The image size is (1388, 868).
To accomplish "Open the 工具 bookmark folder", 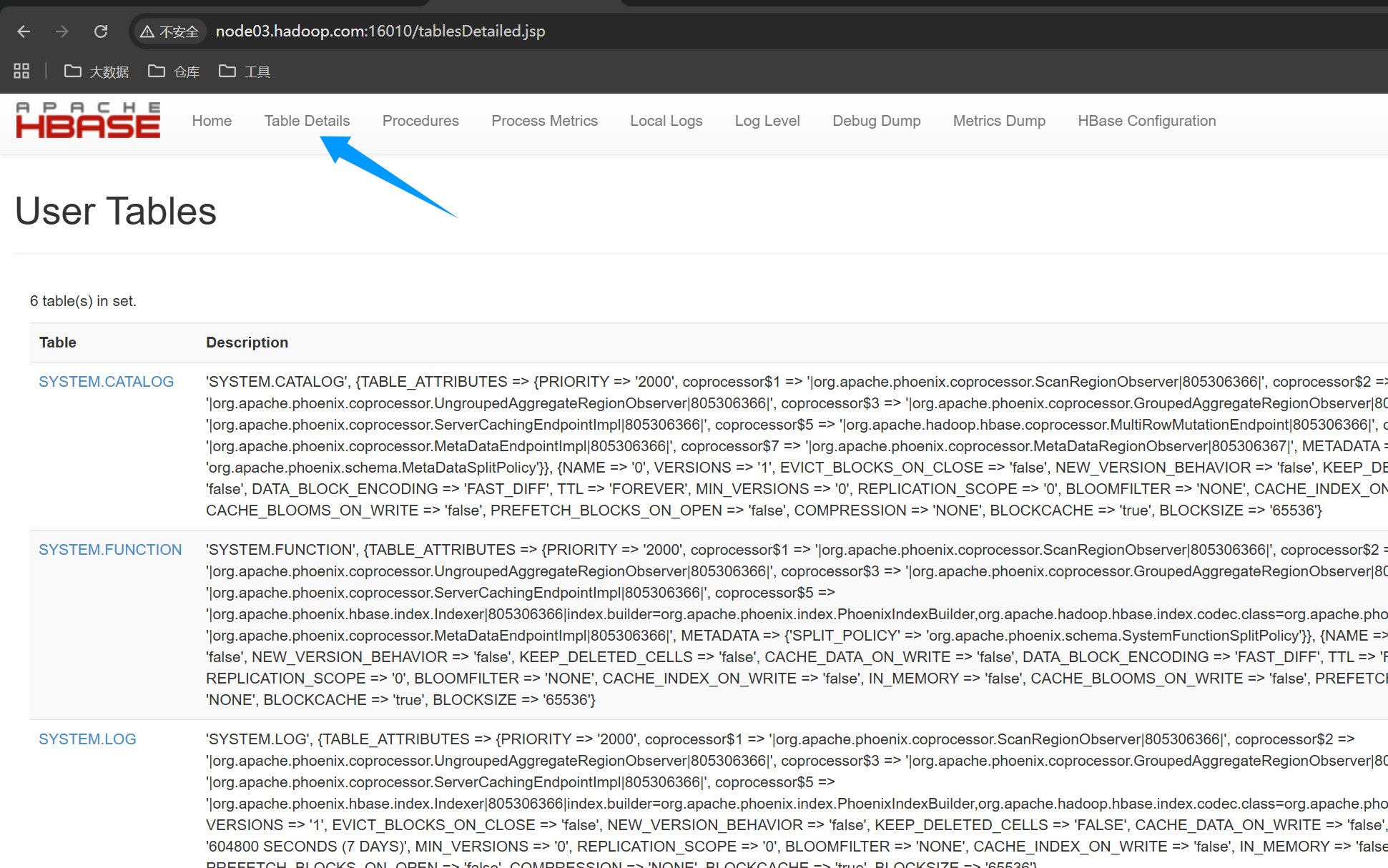I will (x=245, y=71).
